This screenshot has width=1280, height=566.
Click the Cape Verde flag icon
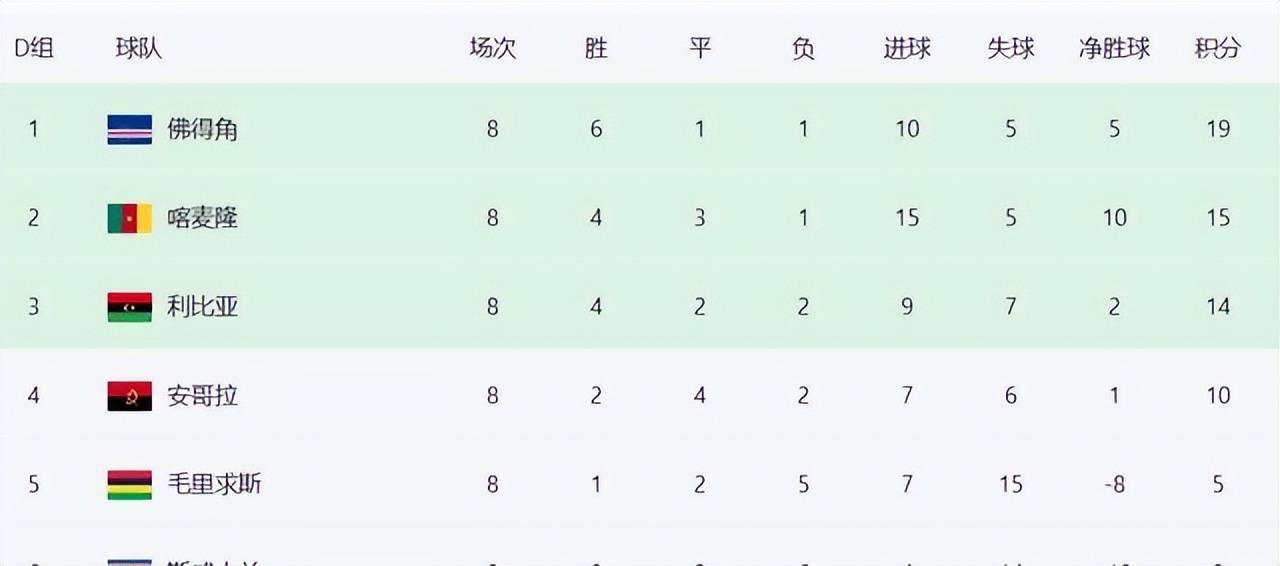(x=130, y=129)
